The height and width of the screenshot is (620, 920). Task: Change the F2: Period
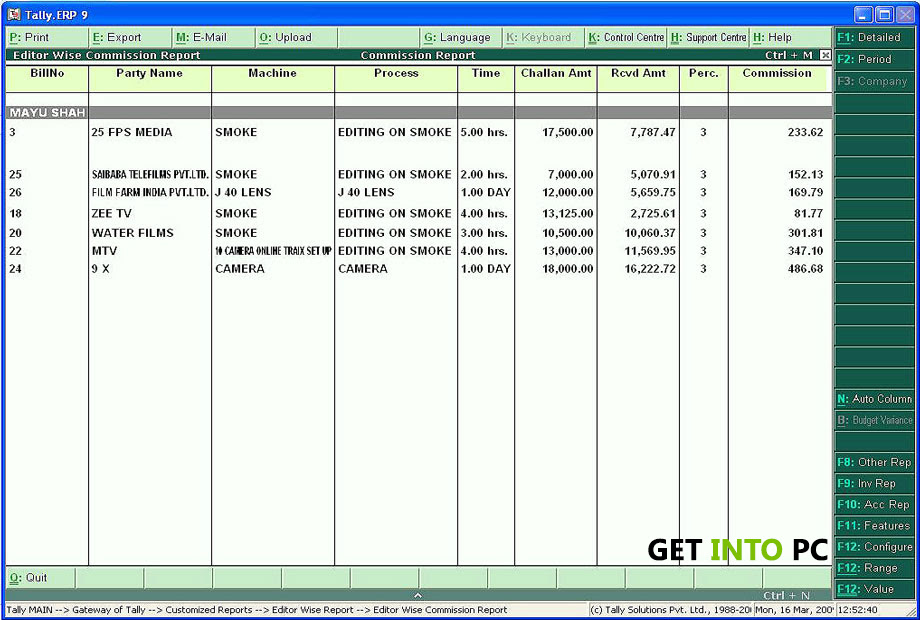[874, 59]
